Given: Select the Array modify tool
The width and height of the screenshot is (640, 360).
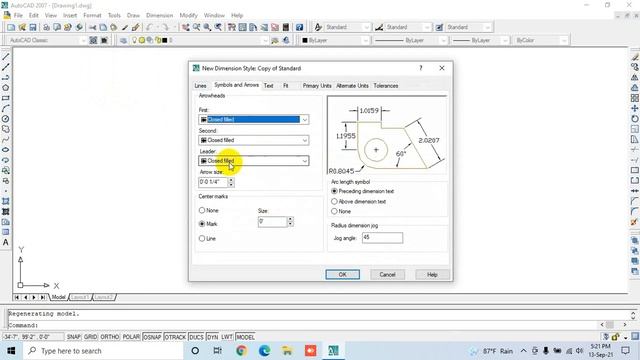Looking at the screenshot, I should click(x=635, y=98).
